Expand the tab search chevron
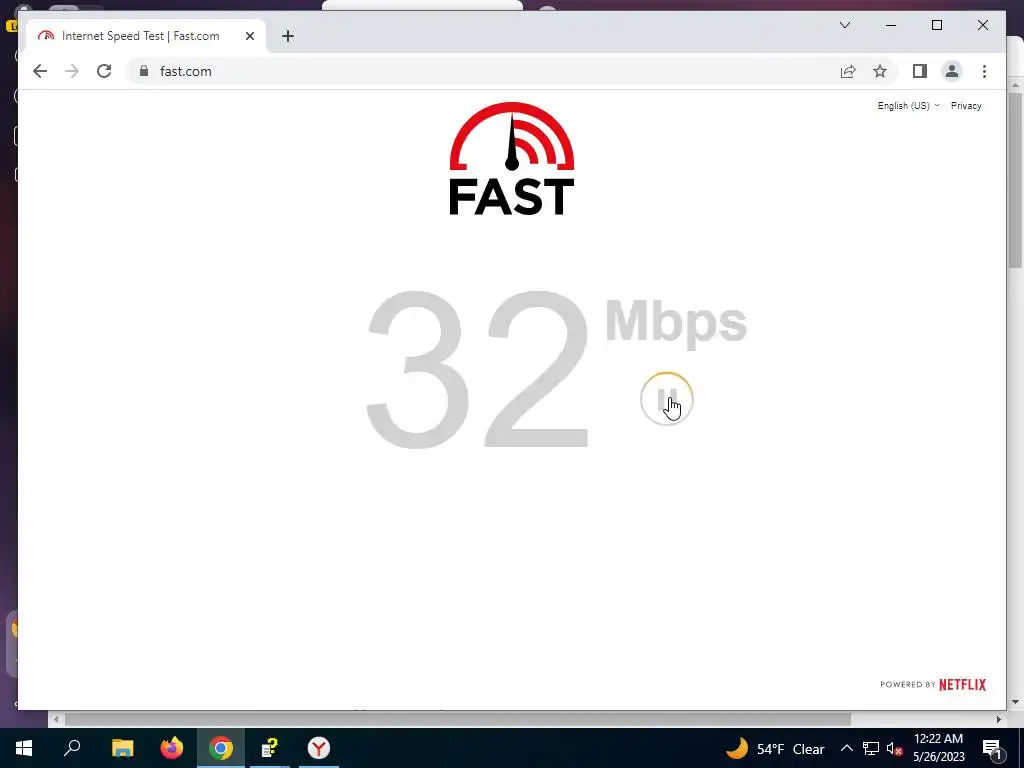1024x768 pixels. [844, 25]
